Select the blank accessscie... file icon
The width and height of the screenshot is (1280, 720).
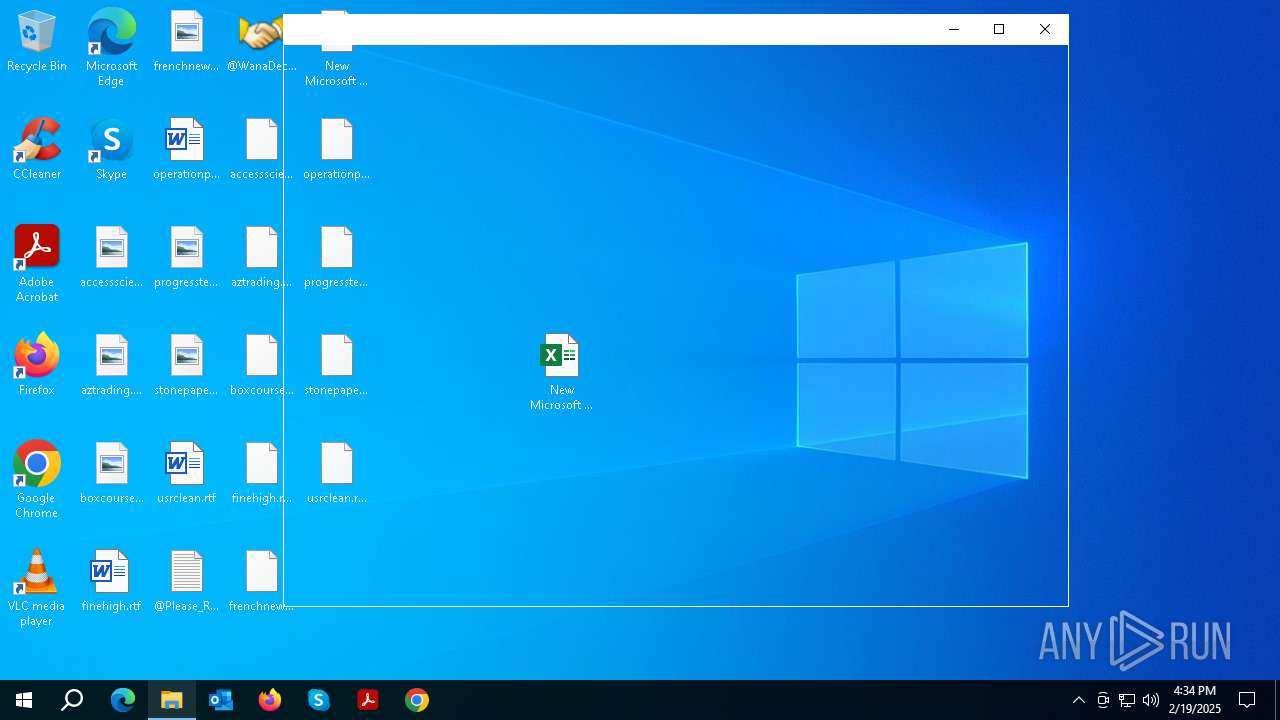pyautogui.click(x=261, y=149)
